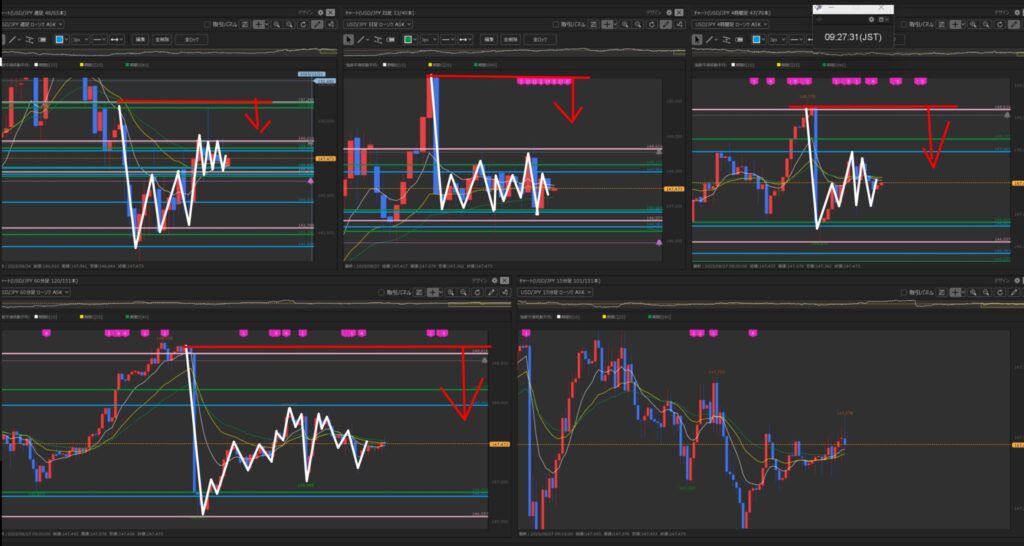Open 4-hour chart symbol/timeframe dropdown
The image size is (1024, 546).
pyautogui.click(x=731, y=24)
